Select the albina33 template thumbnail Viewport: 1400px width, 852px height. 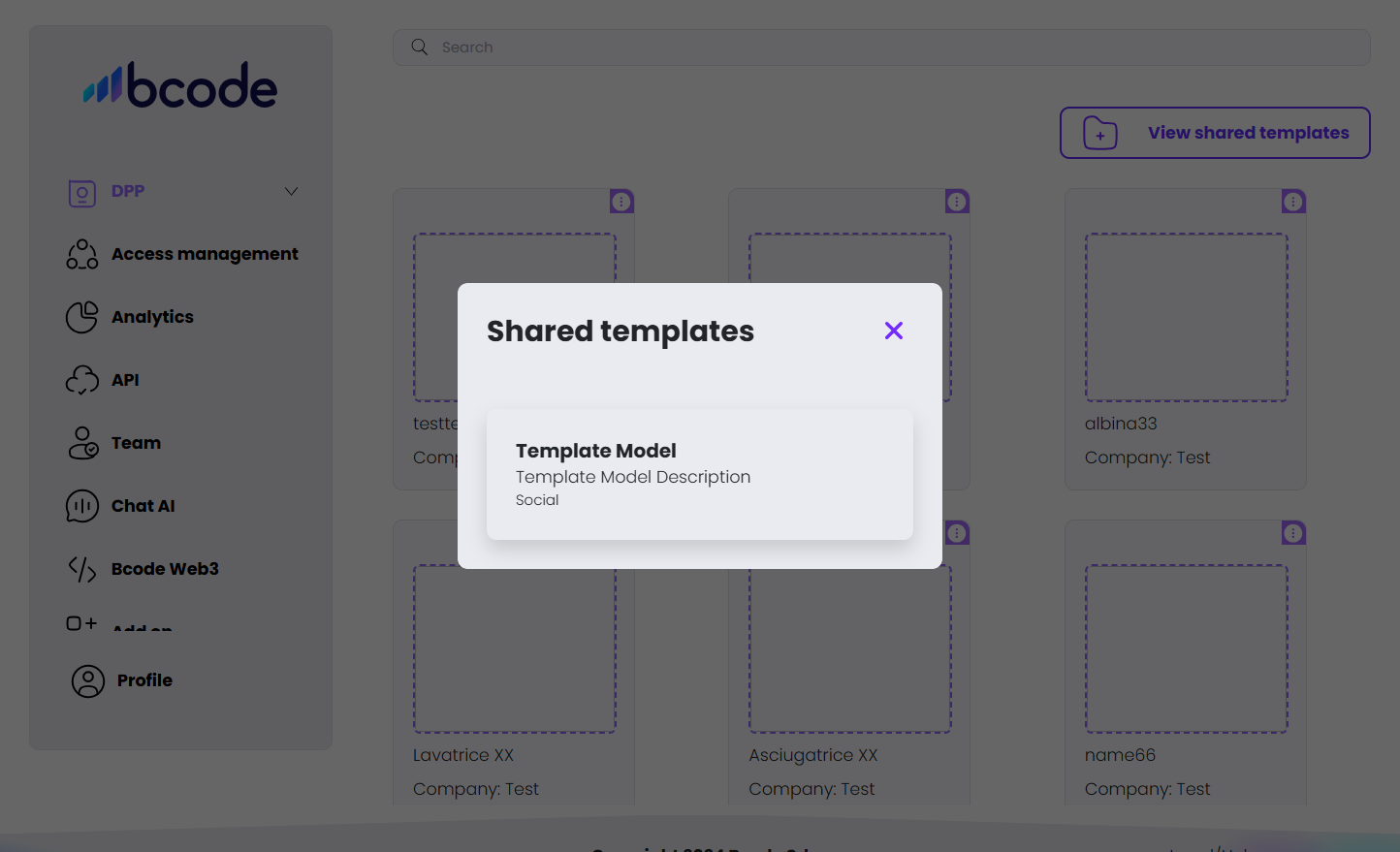[1186, 317]
